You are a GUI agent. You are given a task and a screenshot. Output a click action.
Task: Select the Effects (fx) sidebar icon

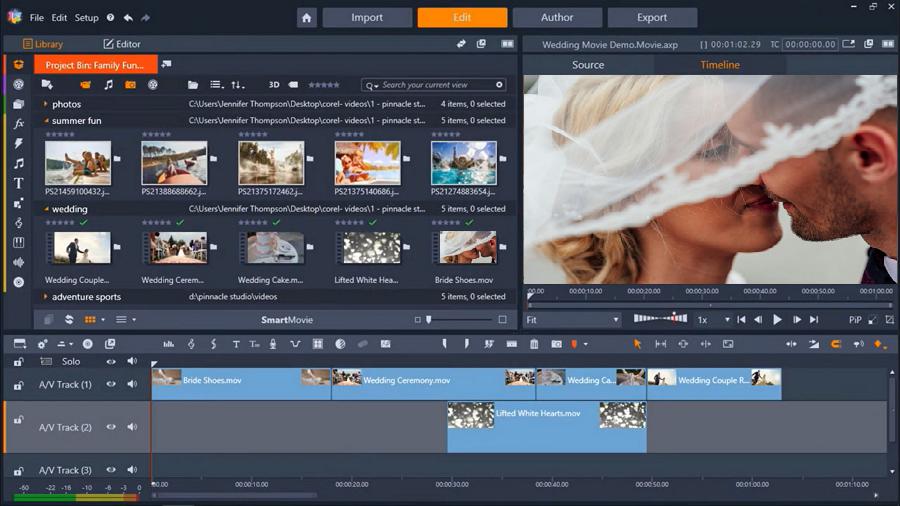coord(19,123)
